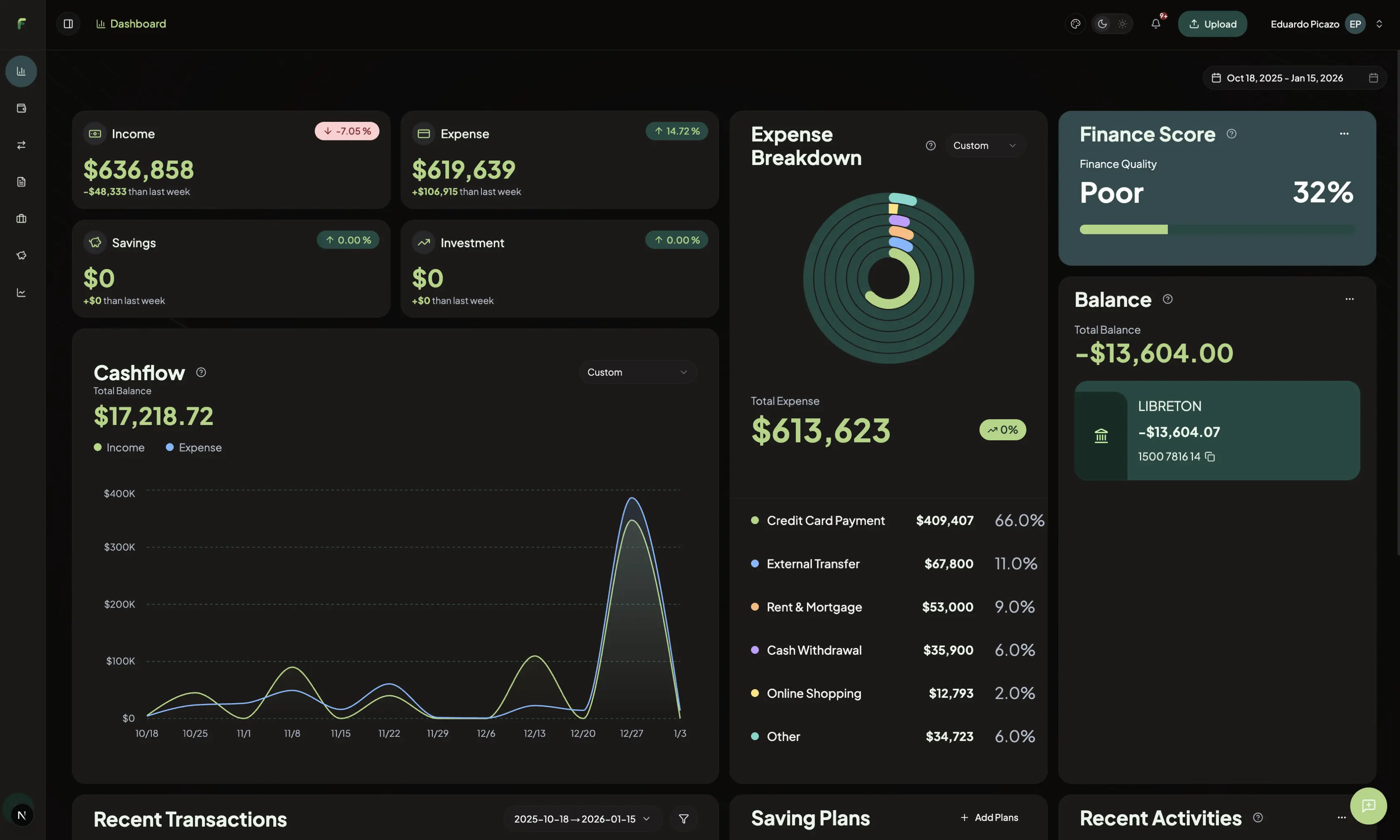
Task: Click Add Plans in Saving Plans
Action: point(989,817)
